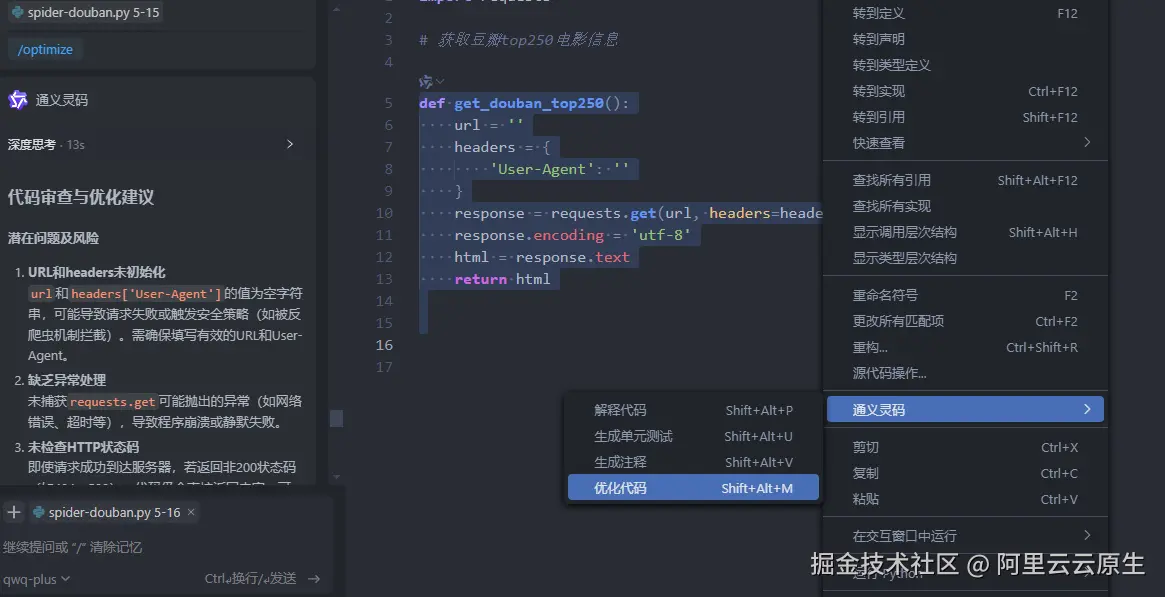Click the editor scrollbar thumb
The height and width of the screenshot is (597, 1165).
click(x=337, y=418)
